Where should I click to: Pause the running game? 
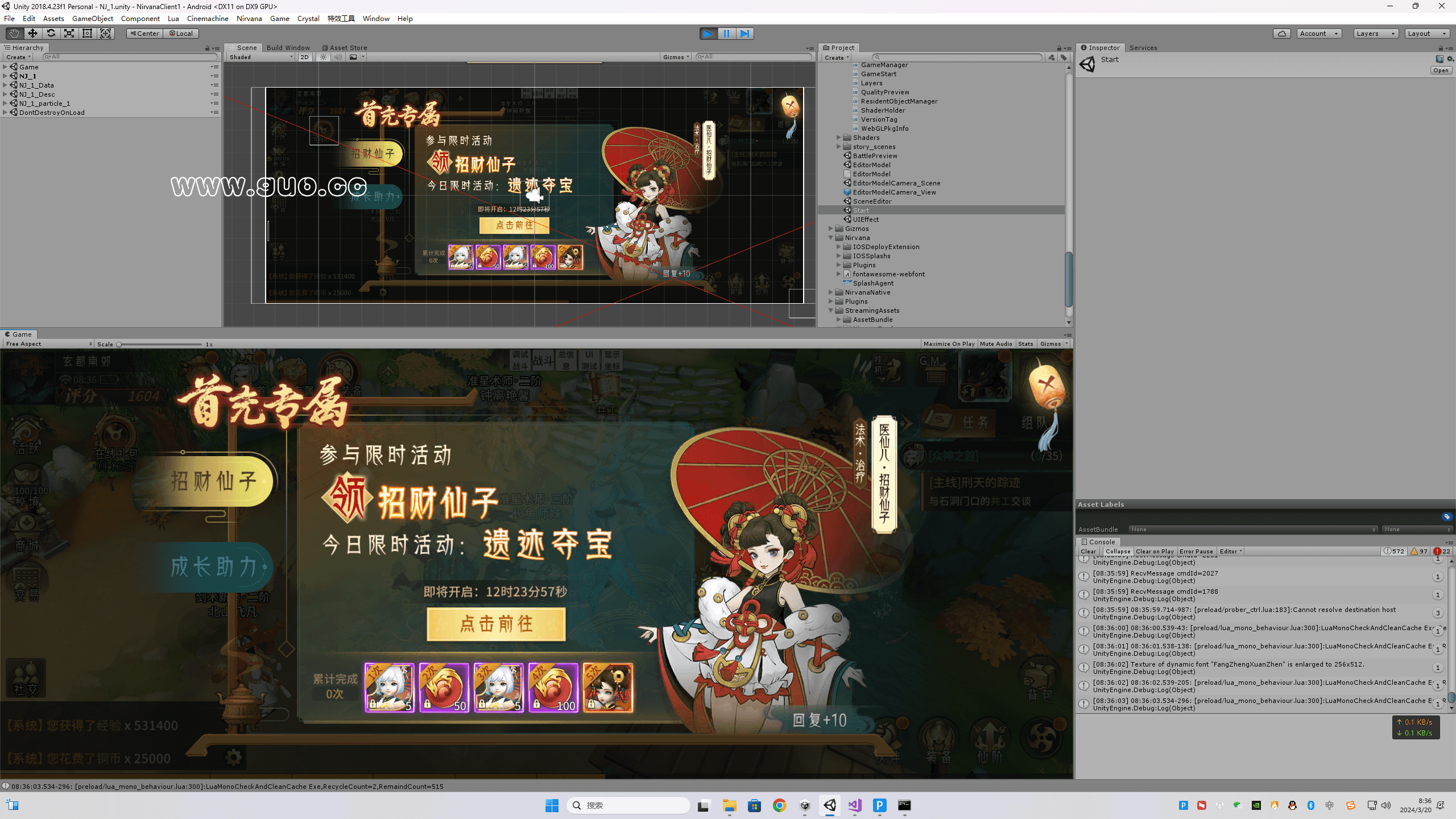point(726,34)
